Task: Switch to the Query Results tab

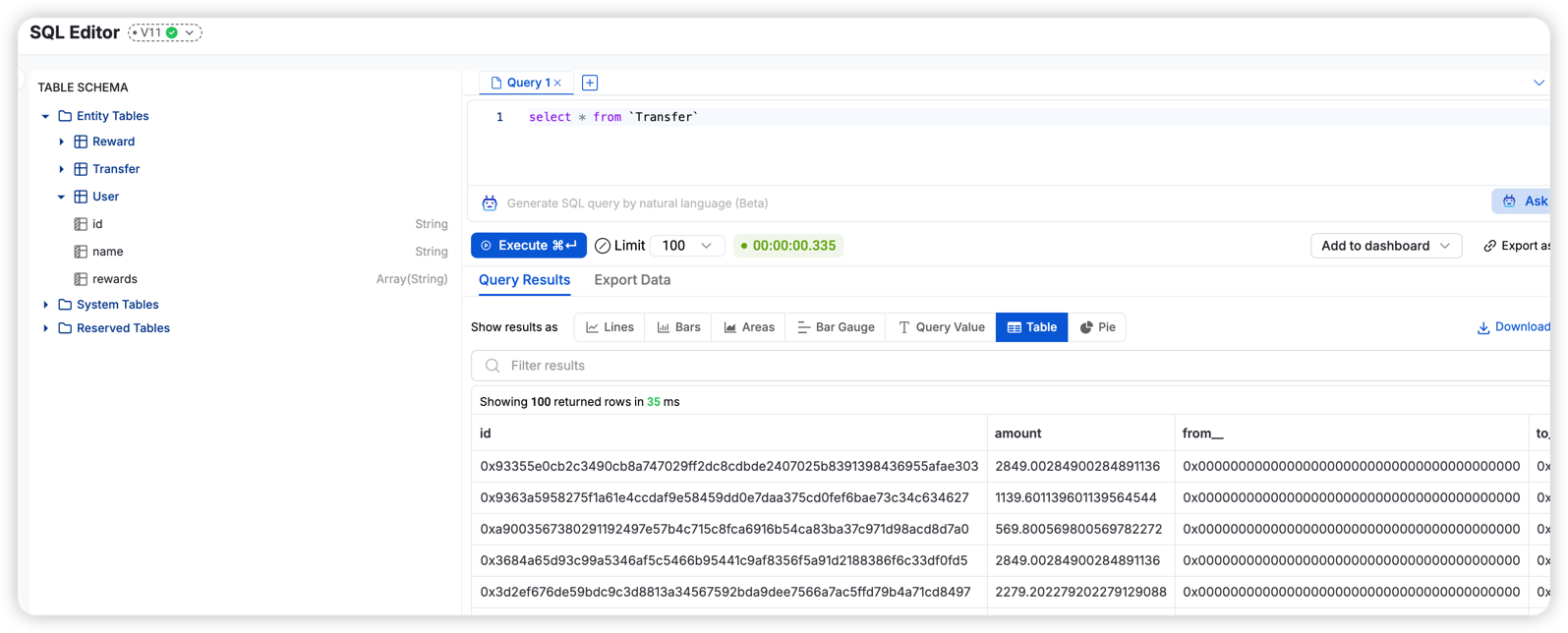Action: (x=524, y=280)
